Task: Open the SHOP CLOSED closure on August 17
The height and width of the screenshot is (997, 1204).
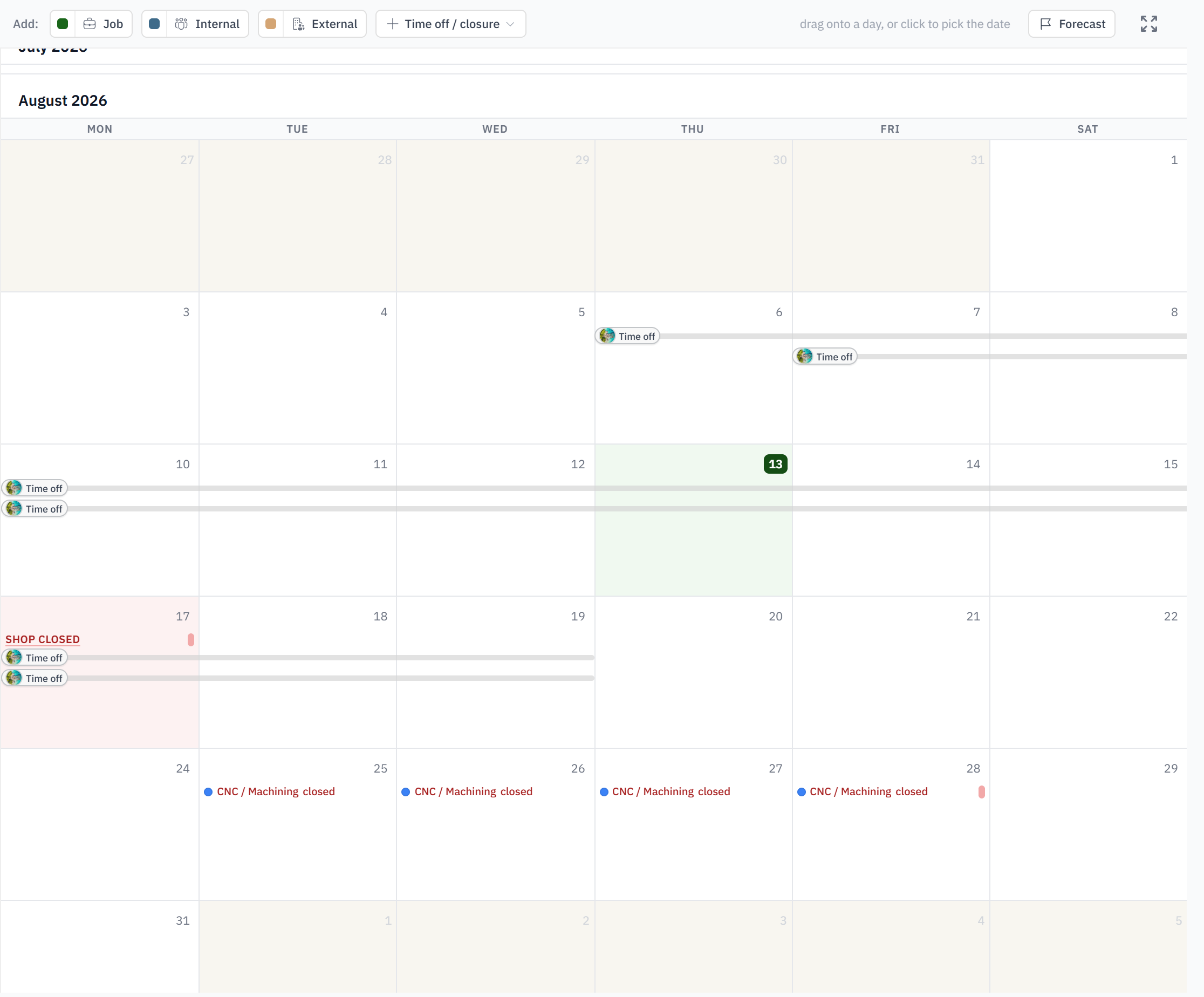Action: pos(43,639)
